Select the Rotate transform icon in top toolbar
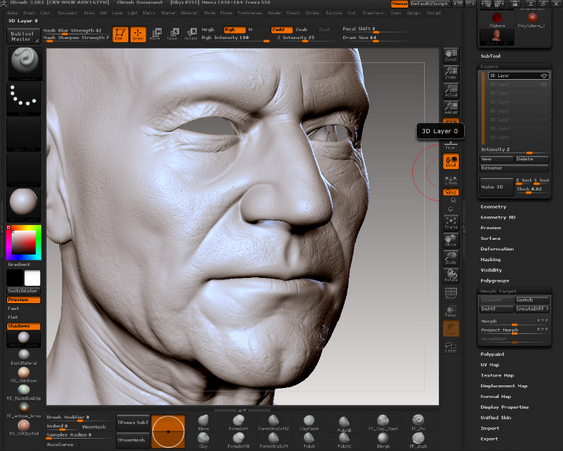Viewport: 563px width, 451px height. [x=191, y=34]
